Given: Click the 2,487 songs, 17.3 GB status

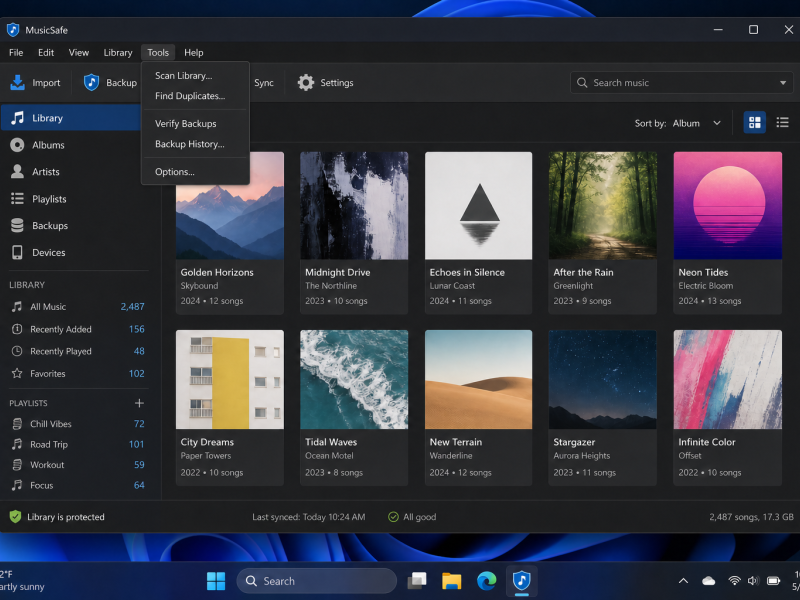Looking at the screenshot, I should (x=751, y=517).
